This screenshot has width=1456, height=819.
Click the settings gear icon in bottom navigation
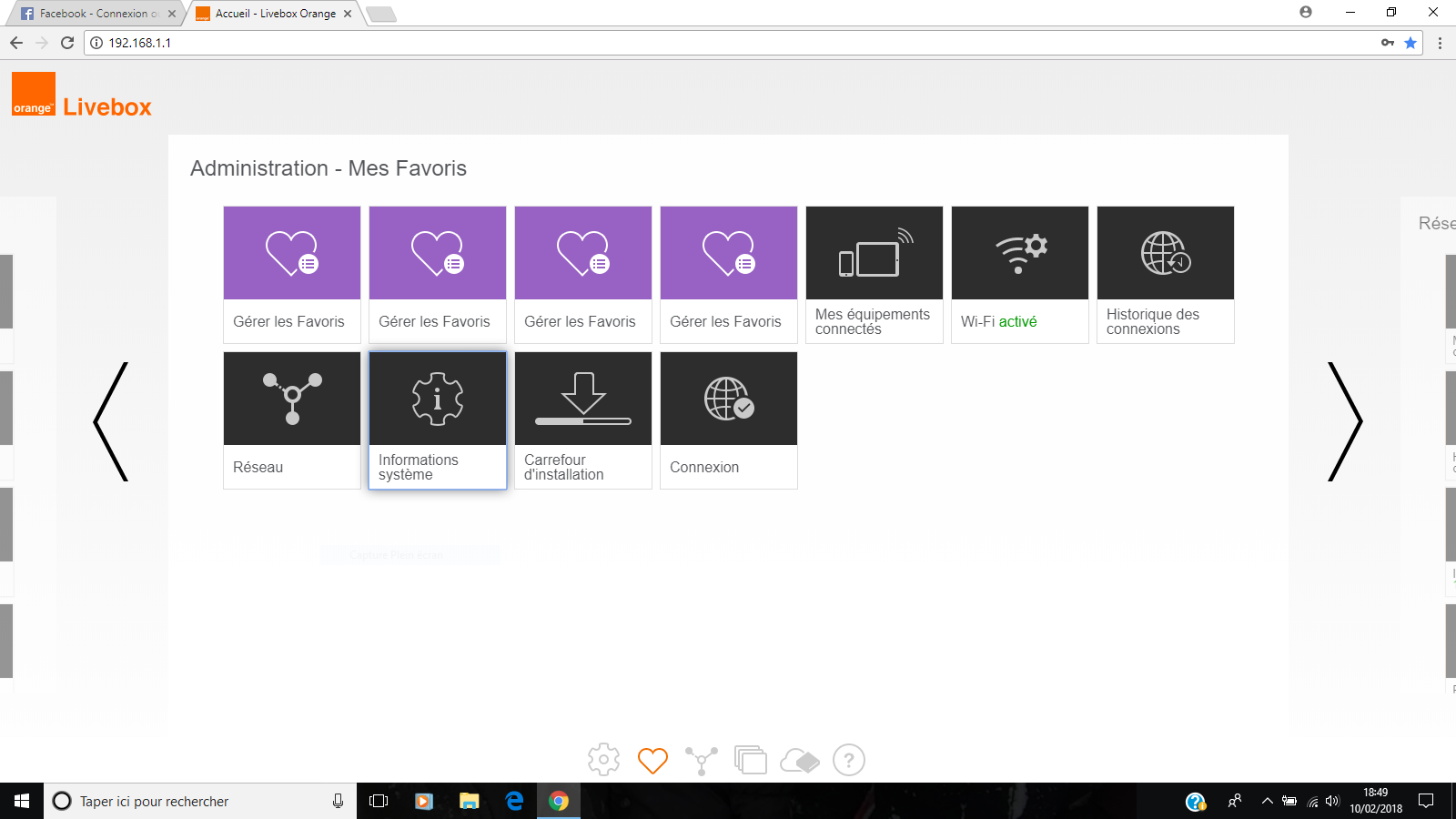tap(603, 760)
